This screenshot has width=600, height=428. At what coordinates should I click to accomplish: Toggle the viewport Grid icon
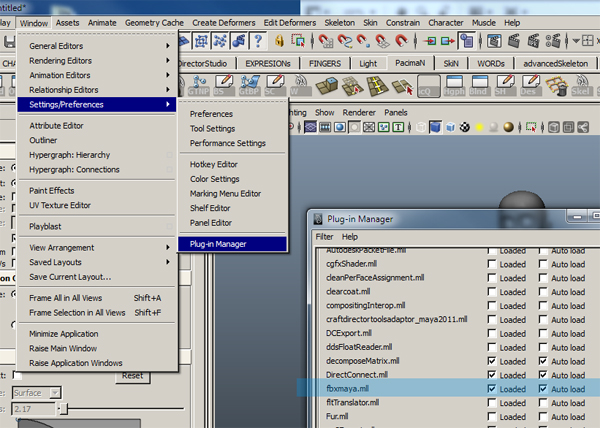[x=310, y=127]
